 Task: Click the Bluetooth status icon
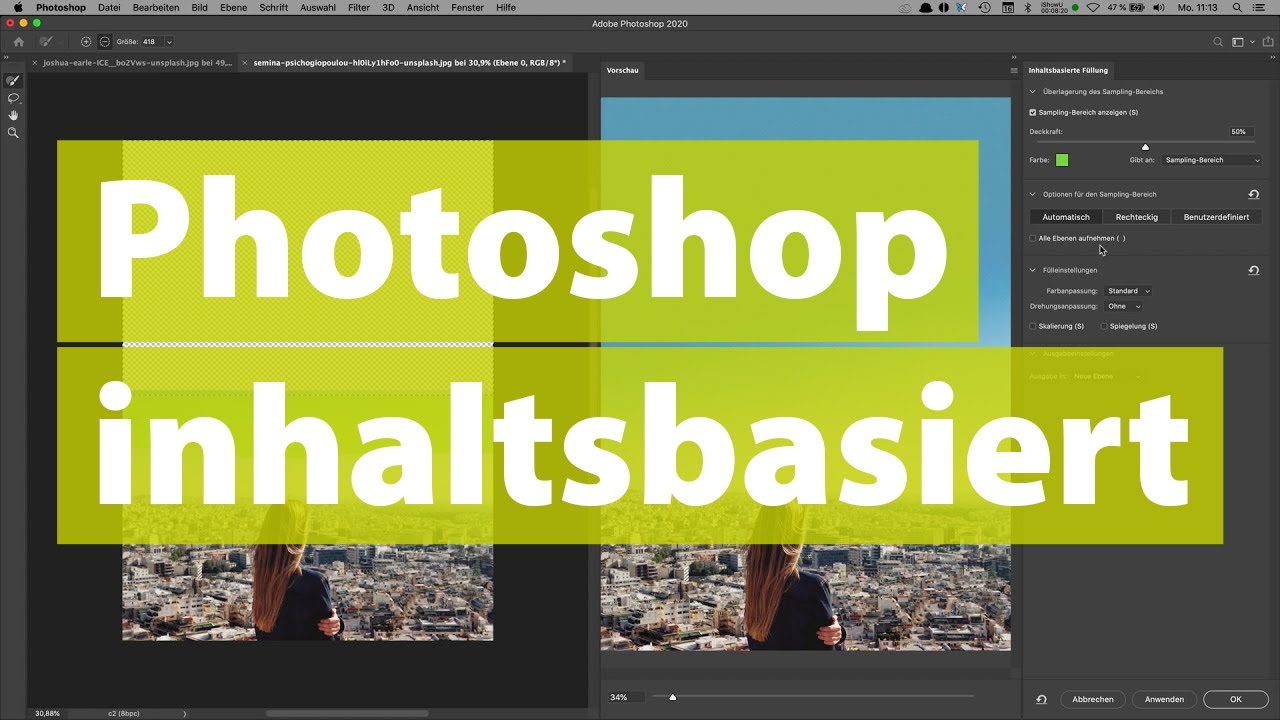tap(1026, 8)
